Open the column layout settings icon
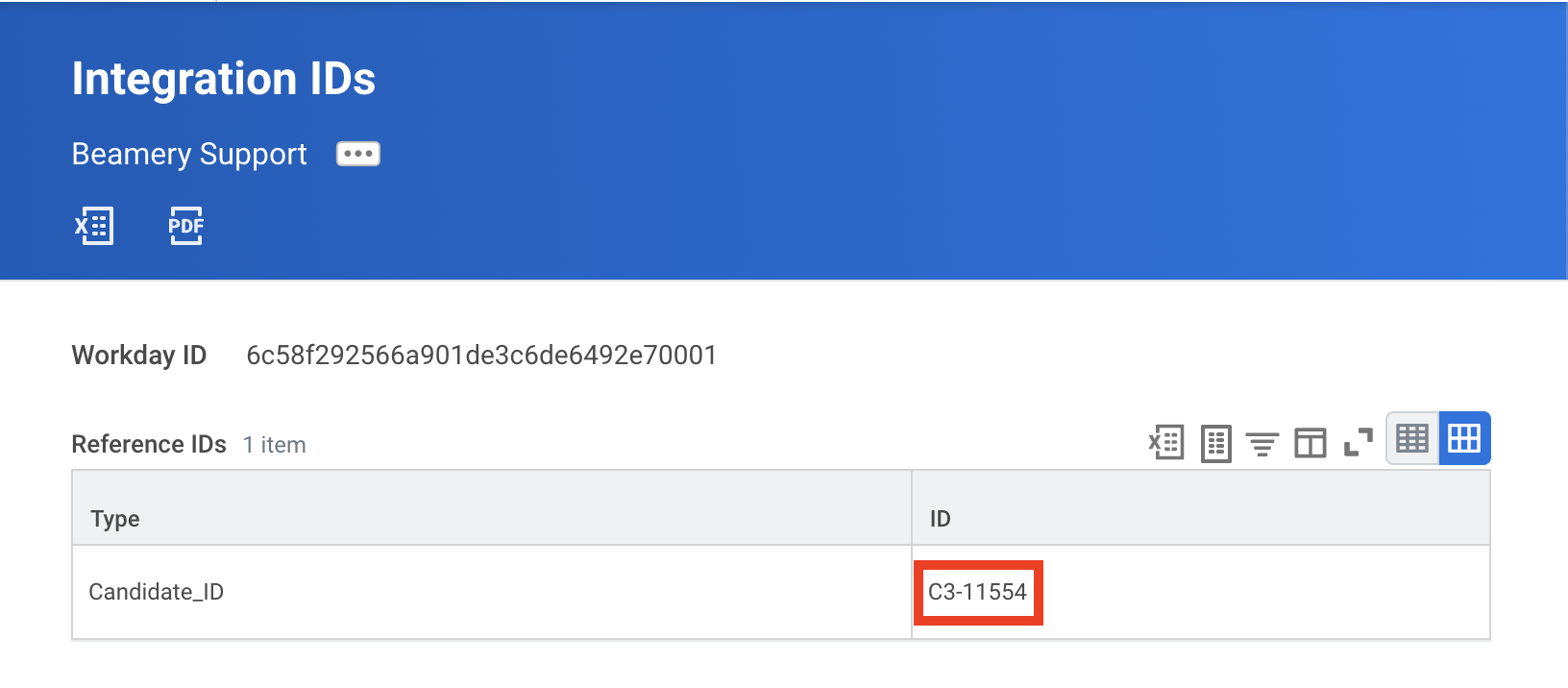The height and width of the screenshot is (688, 1568). tap(1310, 443)
